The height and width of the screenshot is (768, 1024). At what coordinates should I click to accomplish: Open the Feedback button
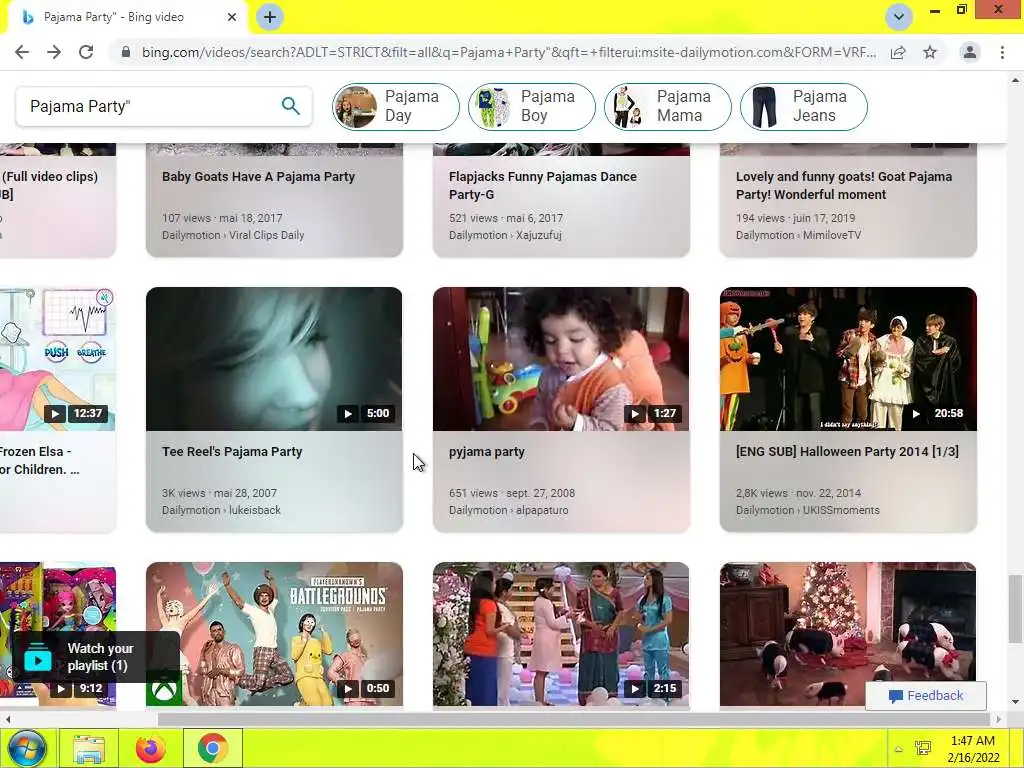[925, 696]
